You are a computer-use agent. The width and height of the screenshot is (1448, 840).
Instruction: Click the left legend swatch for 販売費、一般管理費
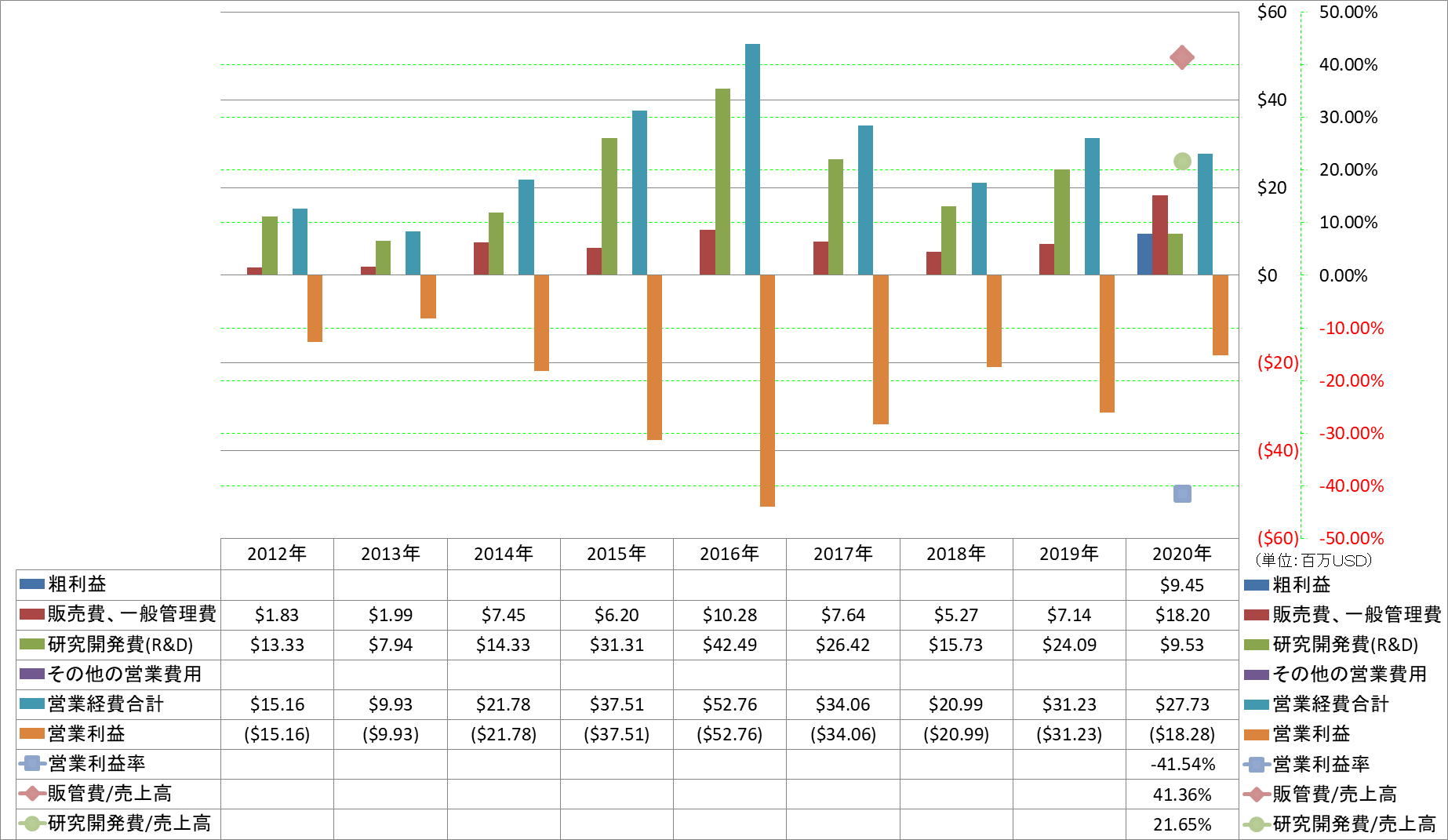point(32,614)
